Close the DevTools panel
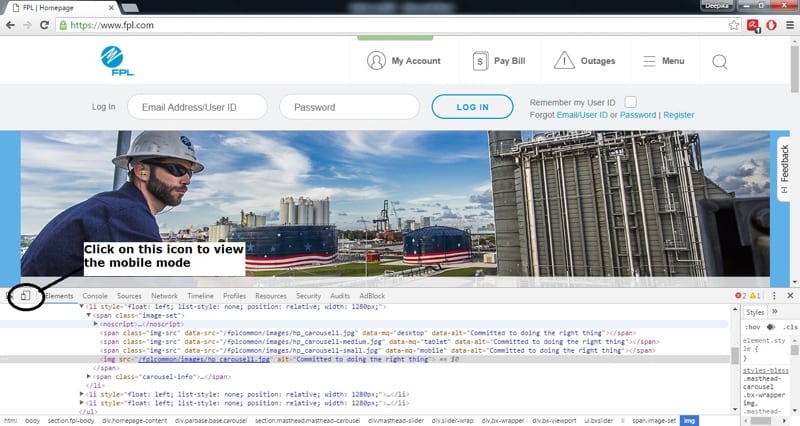The height and width of the screenshot is (426, 800). coord(789,296)
